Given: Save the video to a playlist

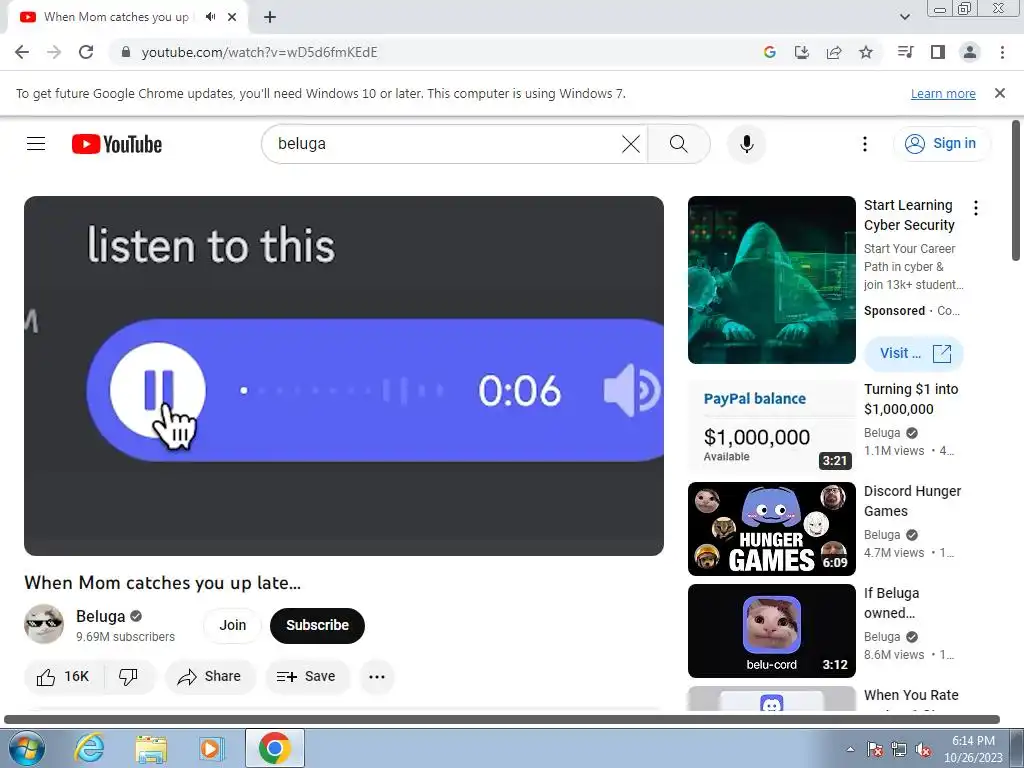Looking at the screenshot, I should (306, 677).
